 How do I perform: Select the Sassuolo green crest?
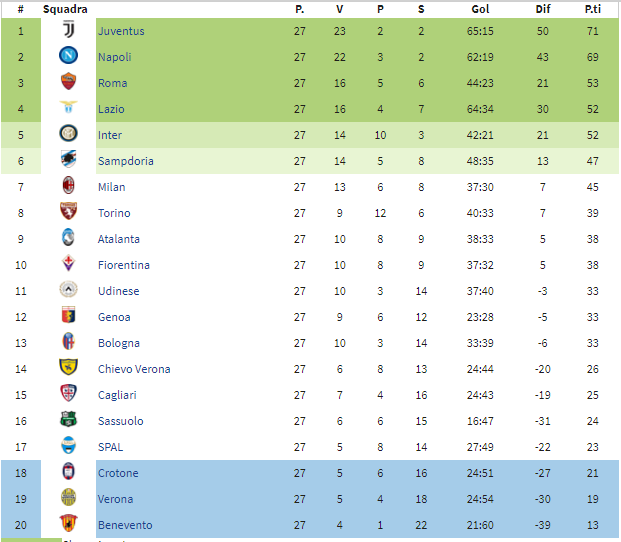point(69,419)
